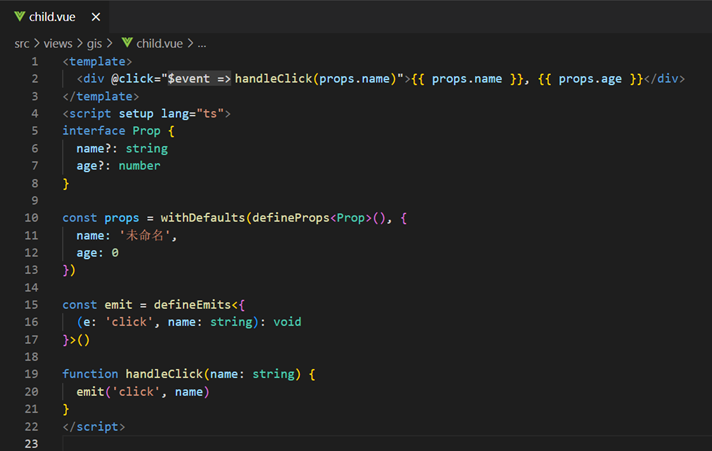Screen dimensions: 712x451
Task: Click the Vue file icon in the breadcrumb
Action: click(x=127, y=43)
